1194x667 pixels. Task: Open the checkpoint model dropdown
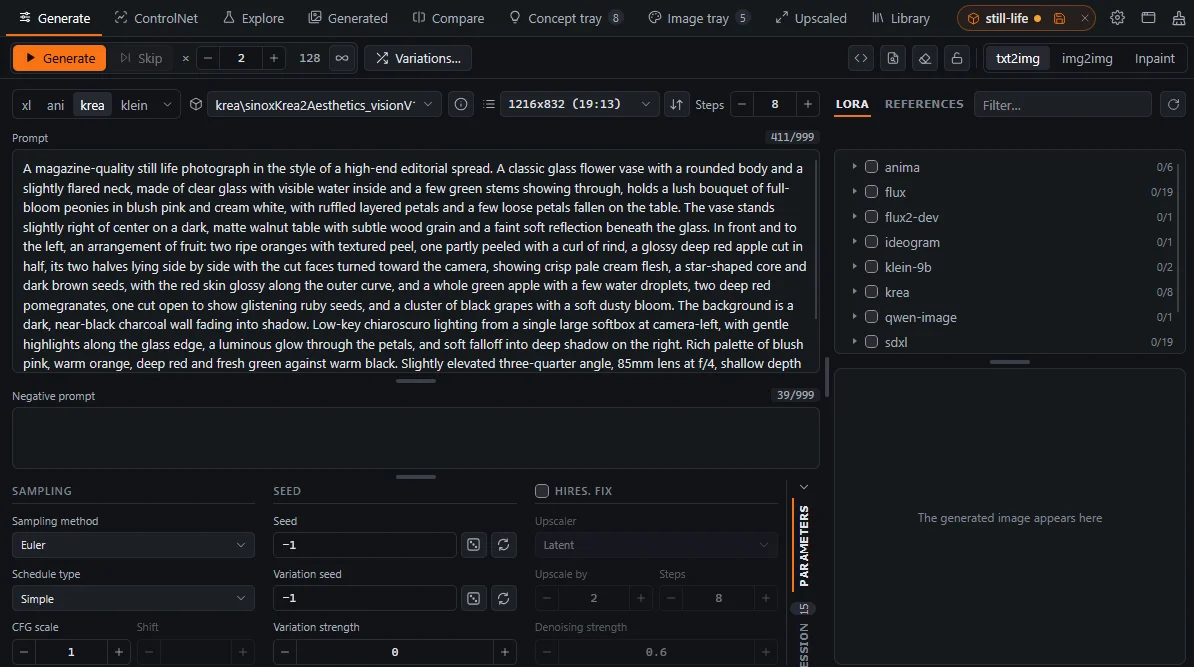pos(323,104)
